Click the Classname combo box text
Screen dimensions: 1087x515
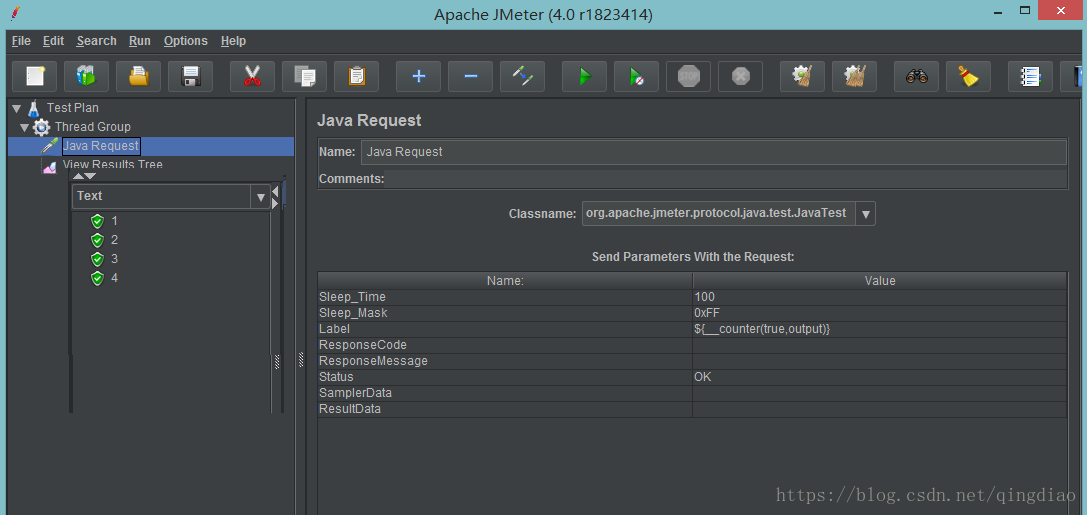[x=718, y=214]
